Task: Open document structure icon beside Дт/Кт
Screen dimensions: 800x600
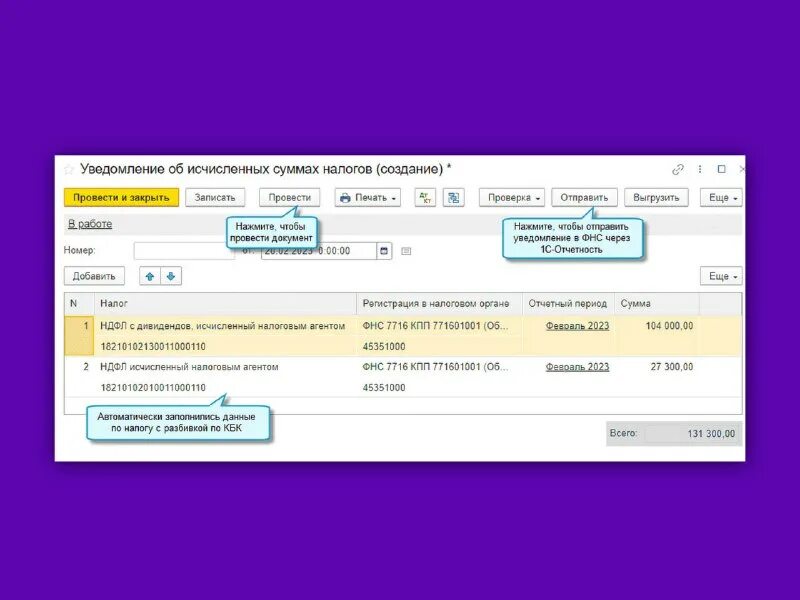Action: [x=453, y=197]
